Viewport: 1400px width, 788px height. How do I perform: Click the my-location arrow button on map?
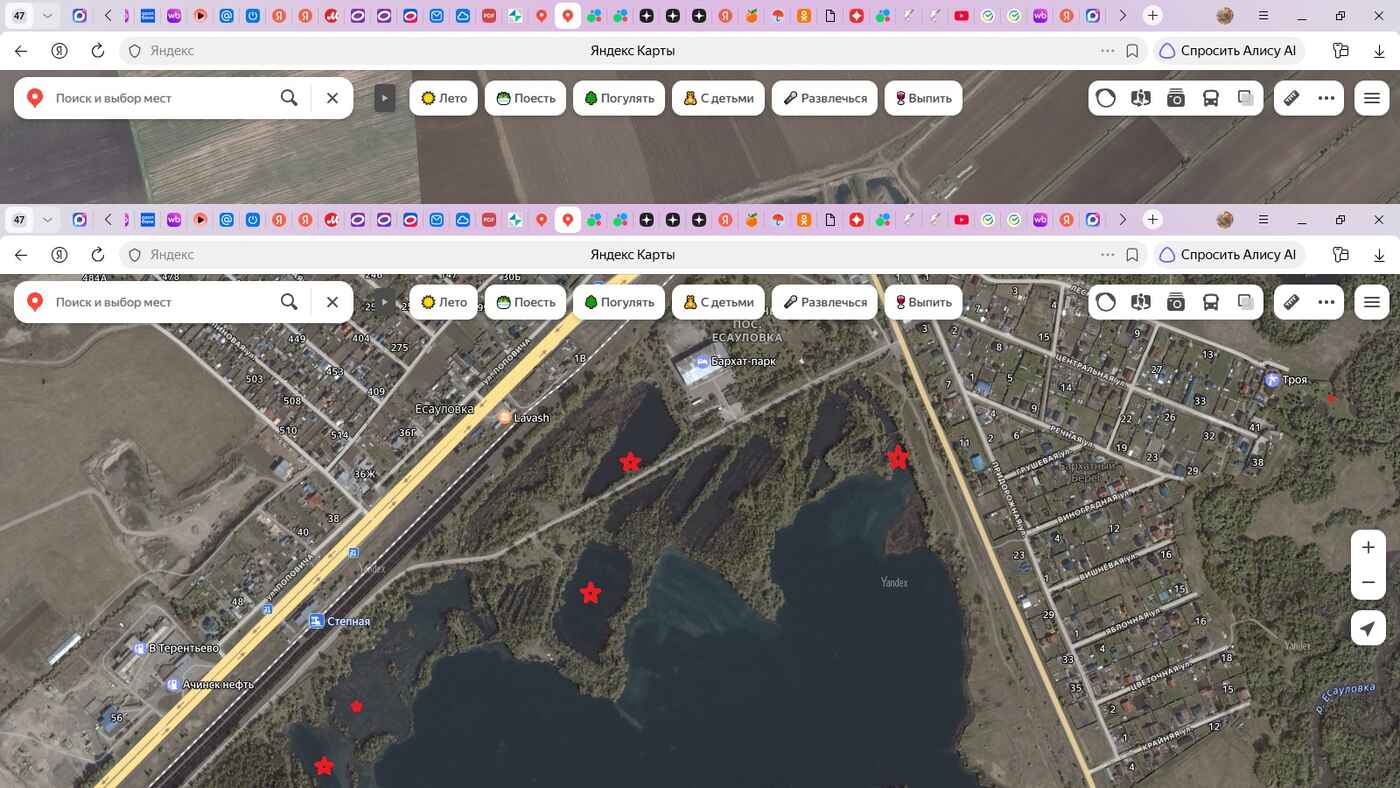(x=1368, y=628)
